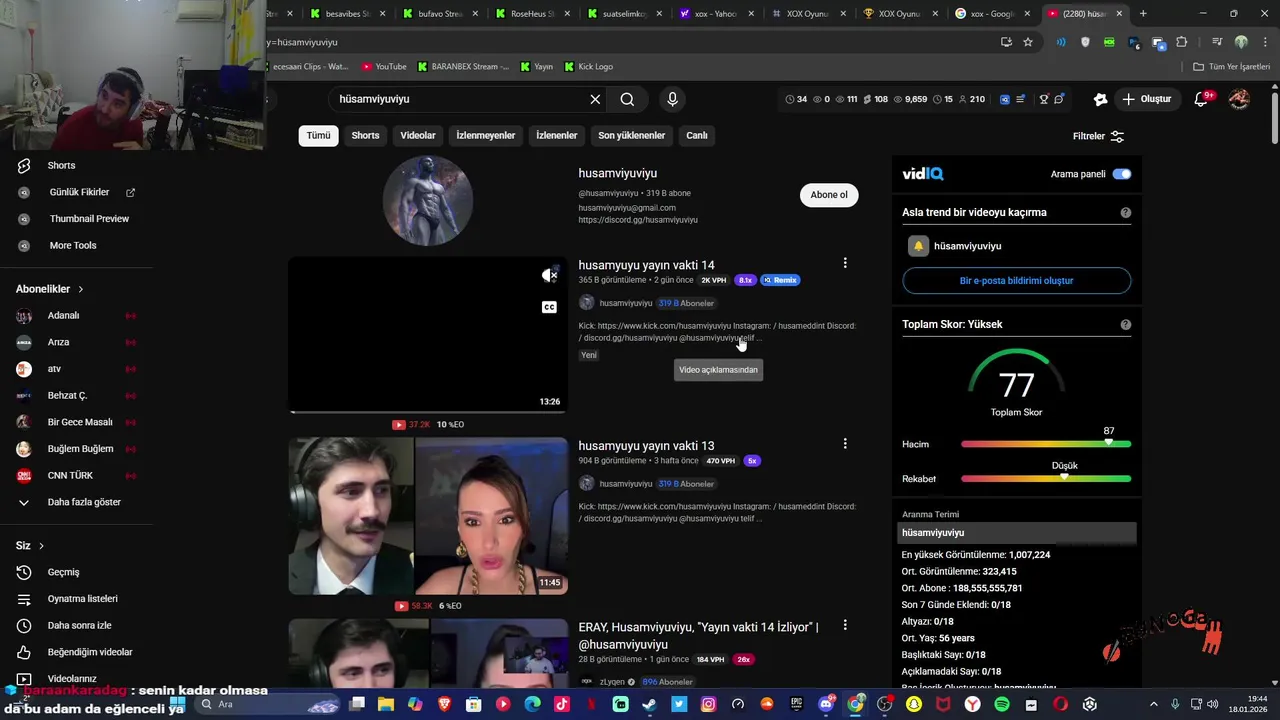
Task: Open Geçmiş in the sidebar
Action: pyautogui.click(x=63, y=572)
